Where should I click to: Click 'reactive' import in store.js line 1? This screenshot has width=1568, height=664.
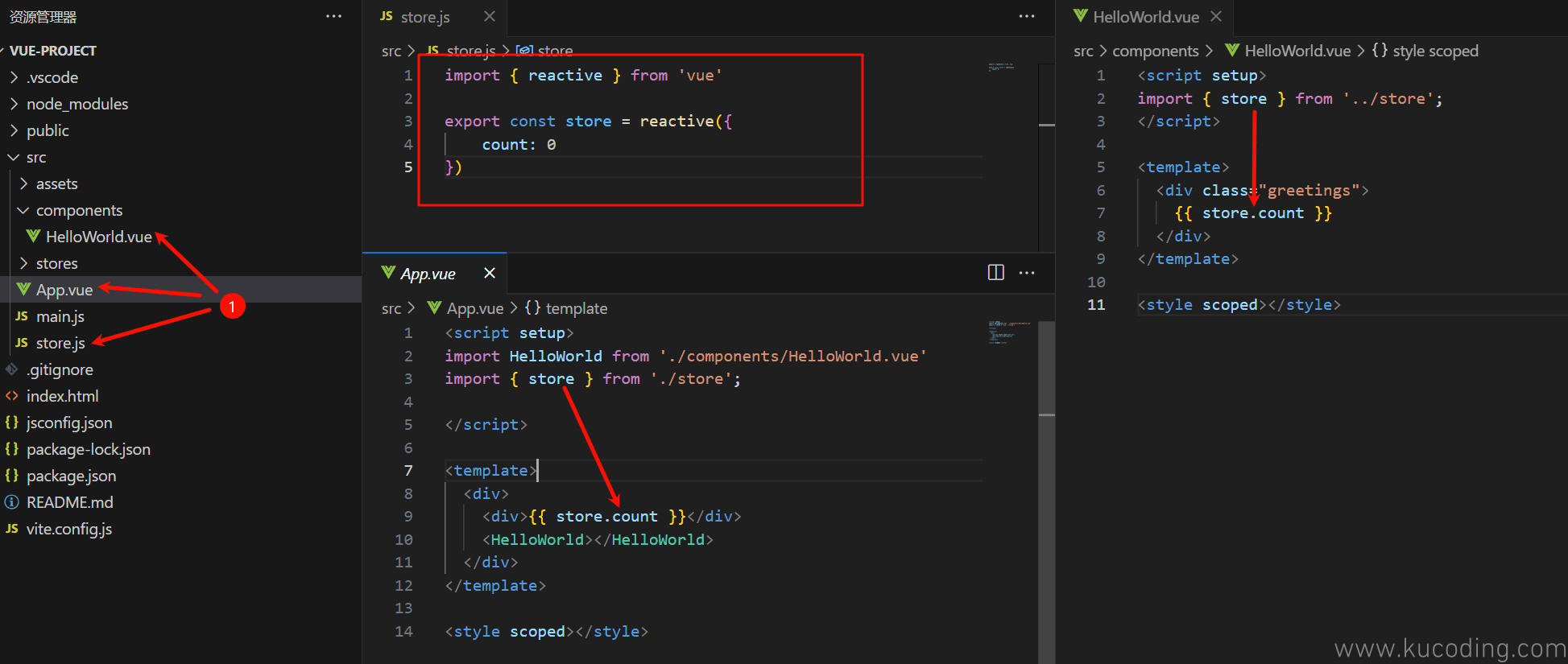pyautogui.click(x=565, y=75)
